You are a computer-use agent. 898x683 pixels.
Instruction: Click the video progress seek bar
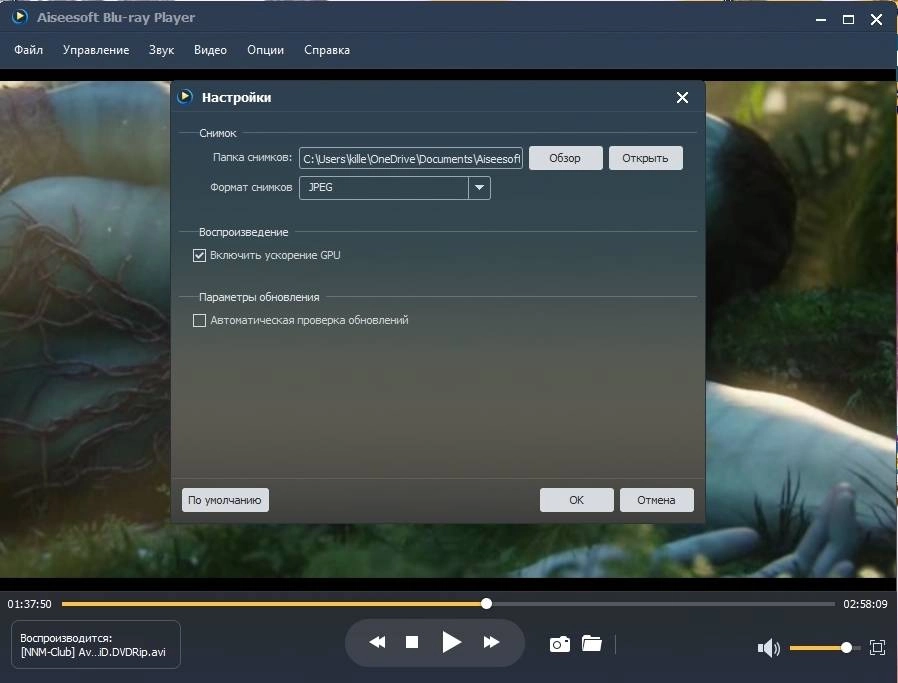[448, 603]
